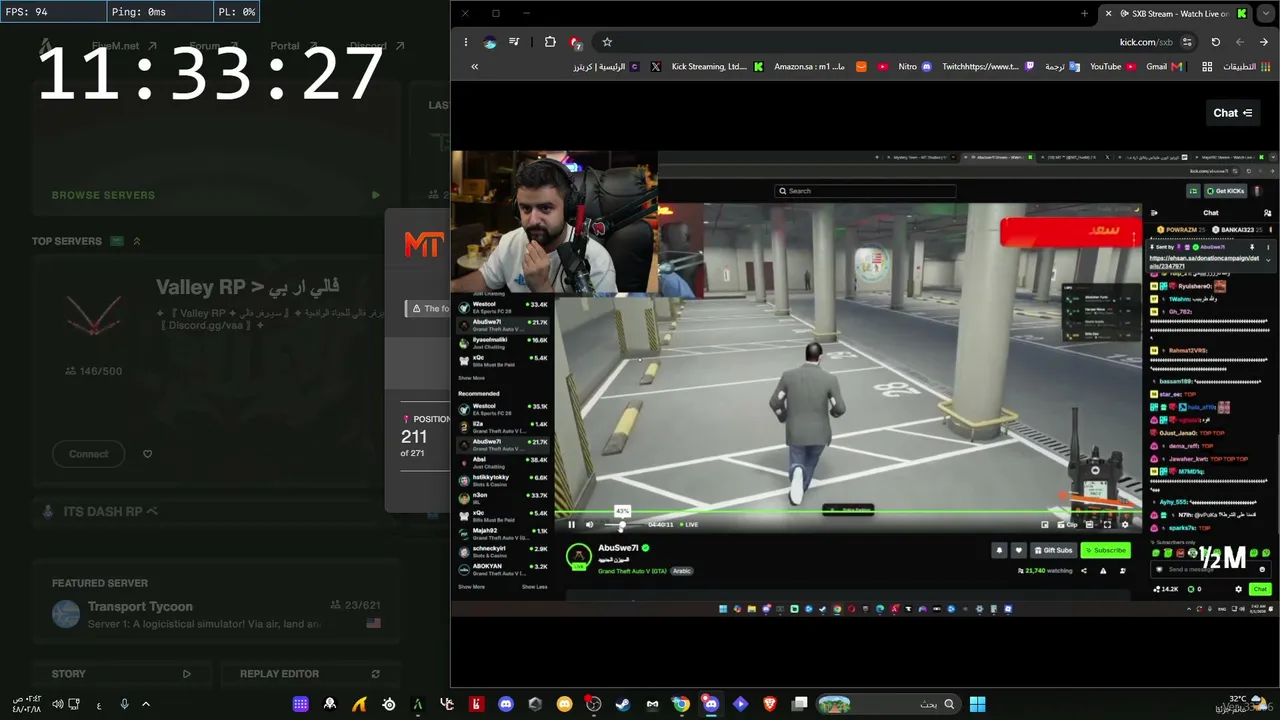
Task: Open the Gmail bookmark
Action: coord(1164,67)
